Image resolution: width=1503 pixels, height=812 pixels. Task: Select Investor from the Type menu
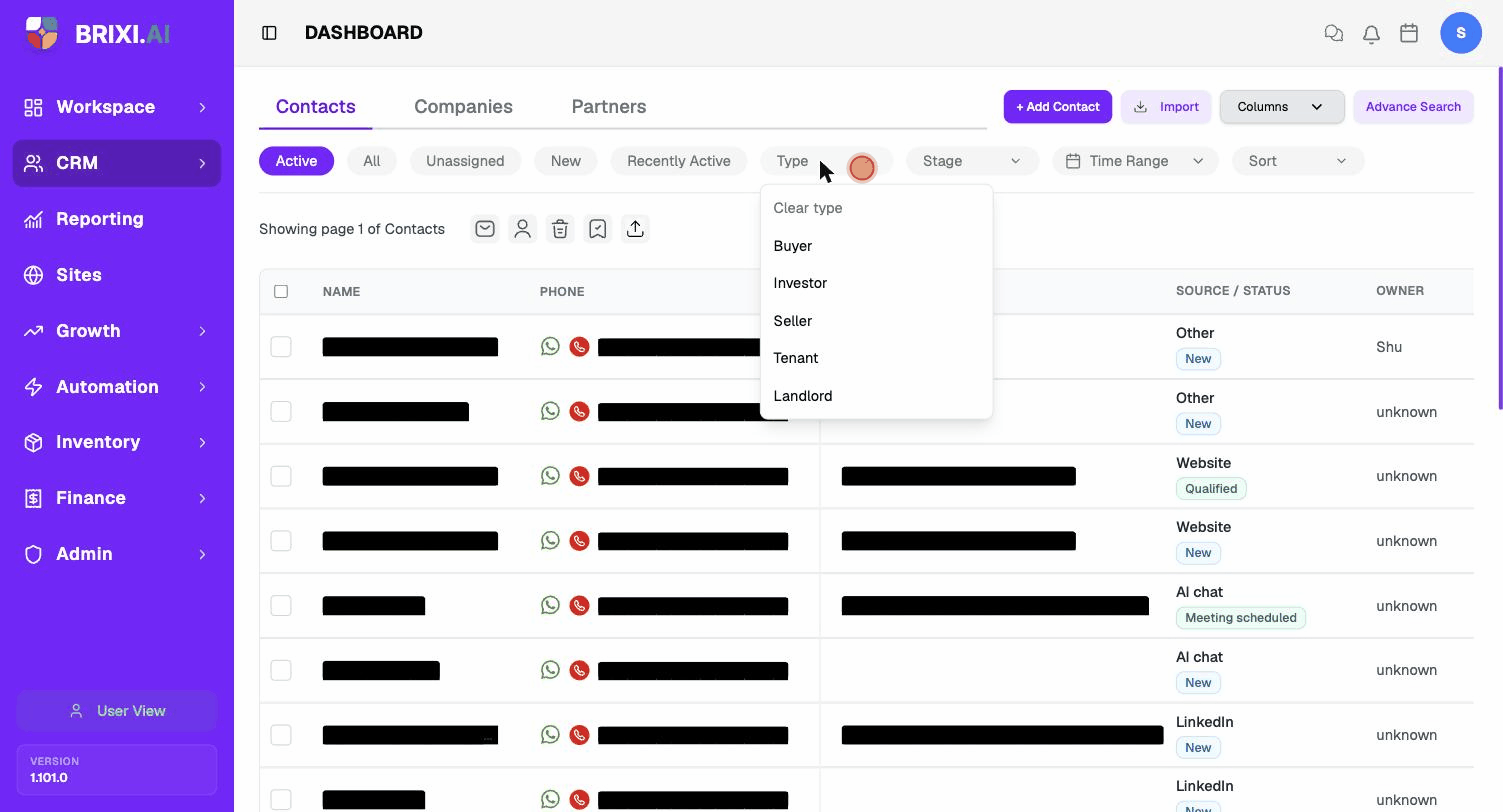[x=876, y=283]
